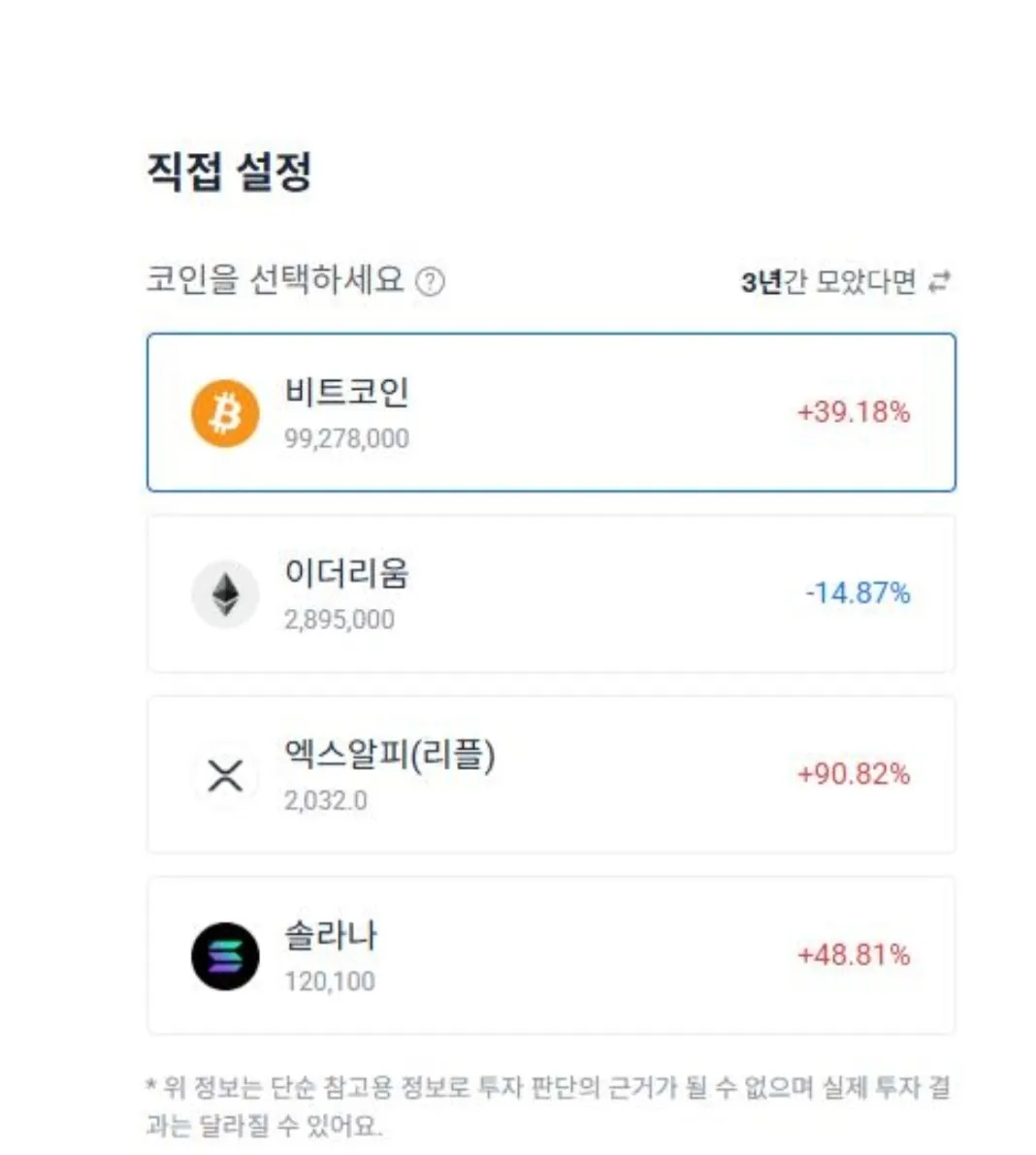Viewport: 1036px width, 1155px height.
Task: Open the help icon beside 코인을 선택하세요
Action: point(430,282)
